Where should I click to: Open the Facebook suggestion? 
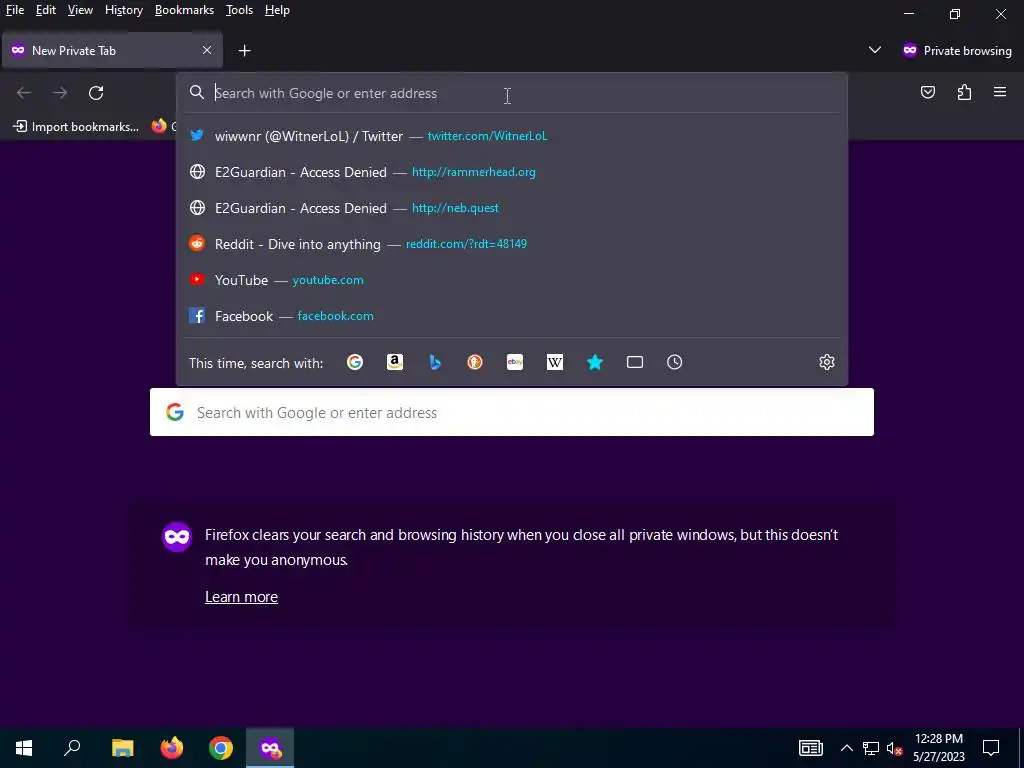tap(512, 315)
